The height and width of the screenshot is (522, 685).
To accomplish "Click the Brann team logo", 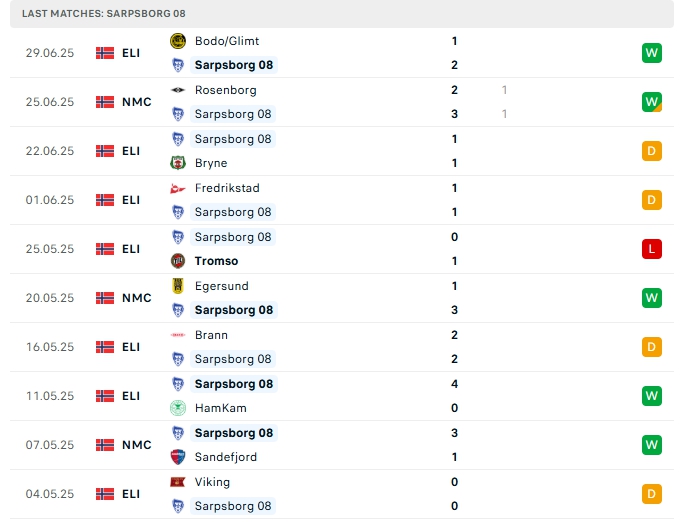I will (178, 335).
